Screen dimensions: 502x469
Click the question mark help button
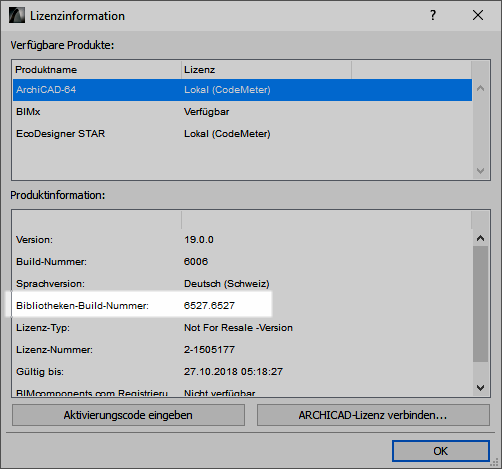(x=433, y=15)
